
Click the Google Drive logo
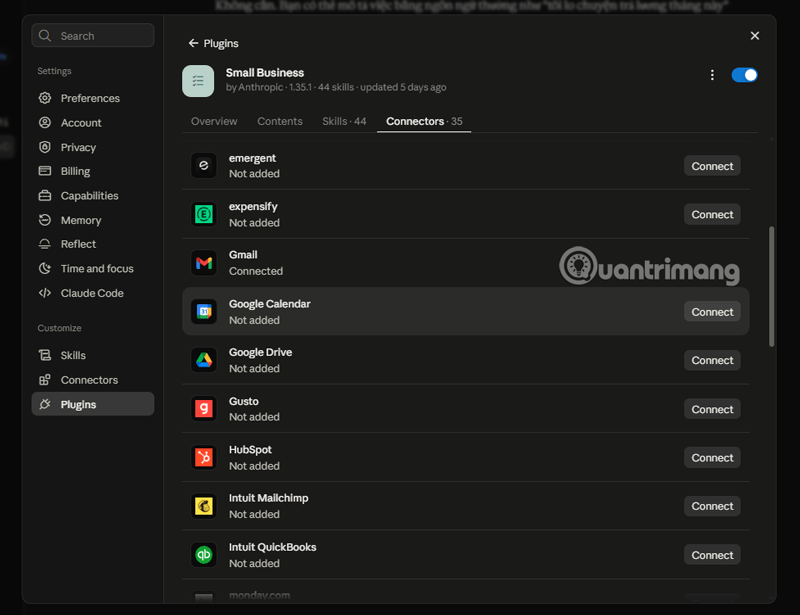(204, 360)
